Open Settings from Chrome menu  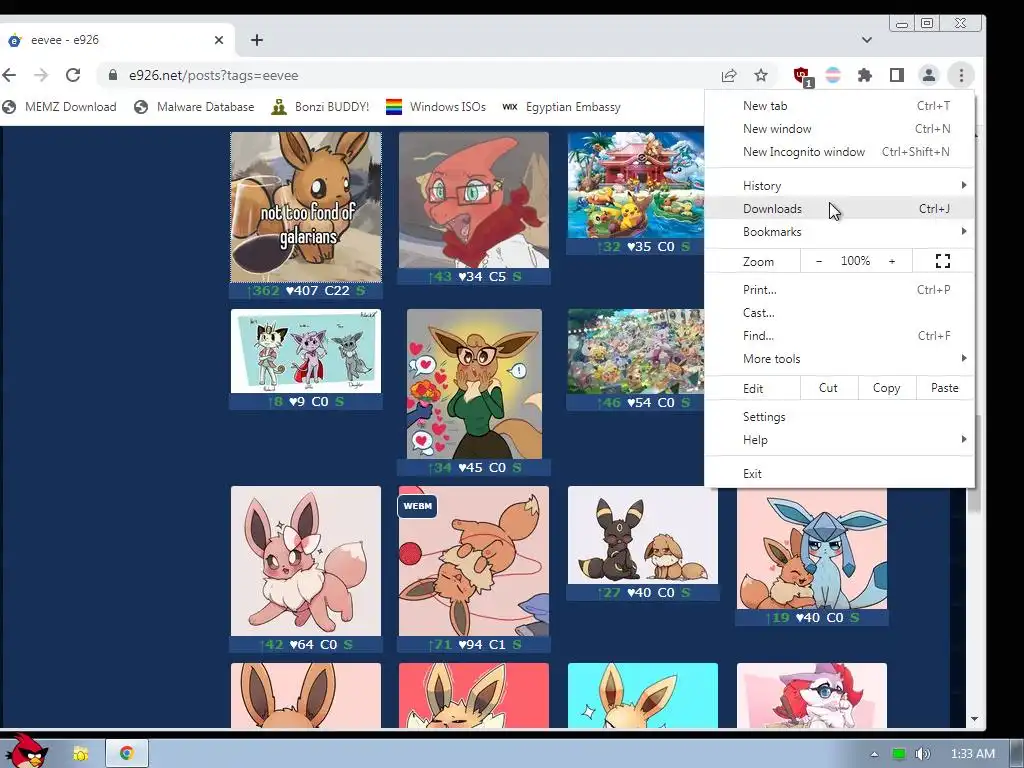click(x=839, y=417)
